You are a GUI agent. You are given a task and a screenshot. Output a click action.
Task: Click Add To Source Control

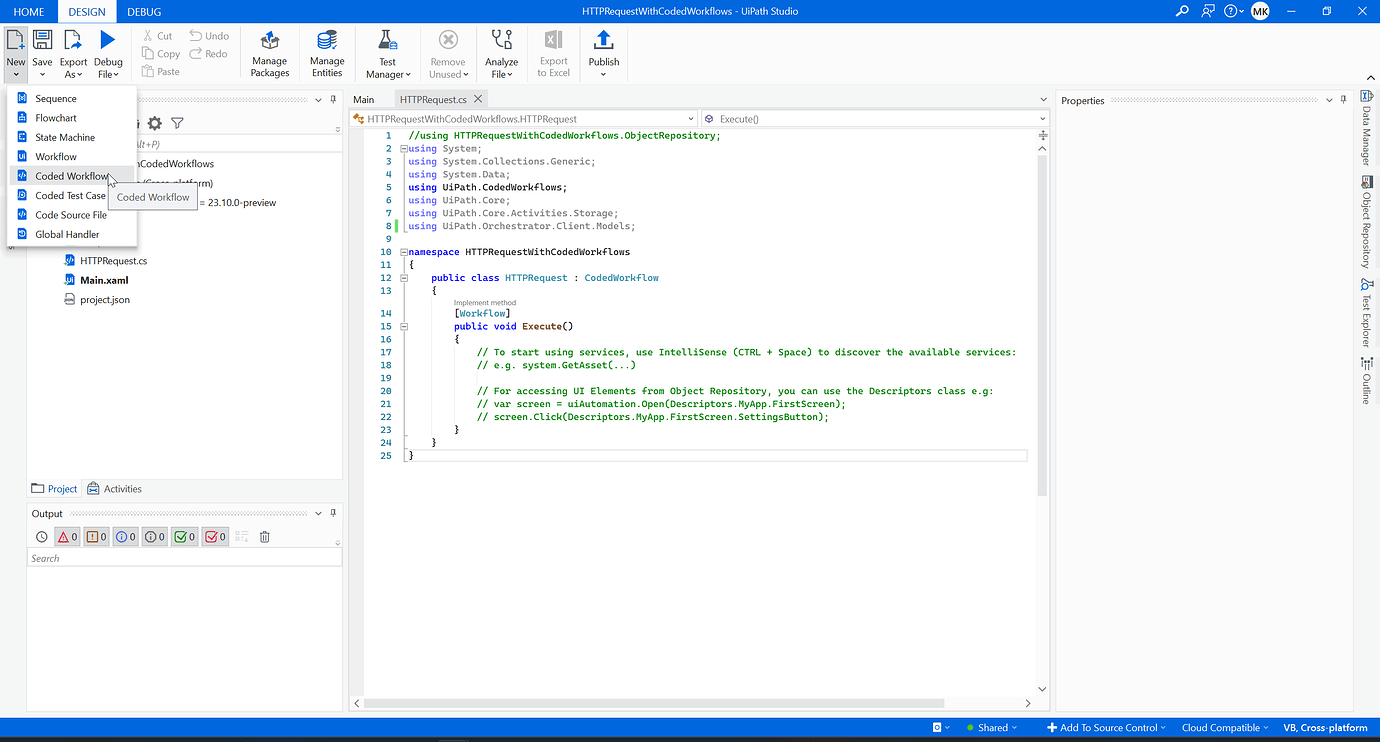tap(1104, 727)
